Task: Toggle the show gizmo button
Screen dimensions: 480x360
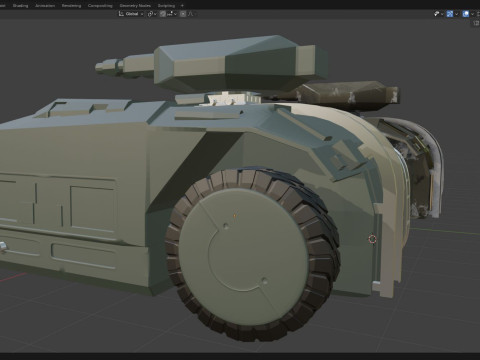Action: click(x=450, y=14)
